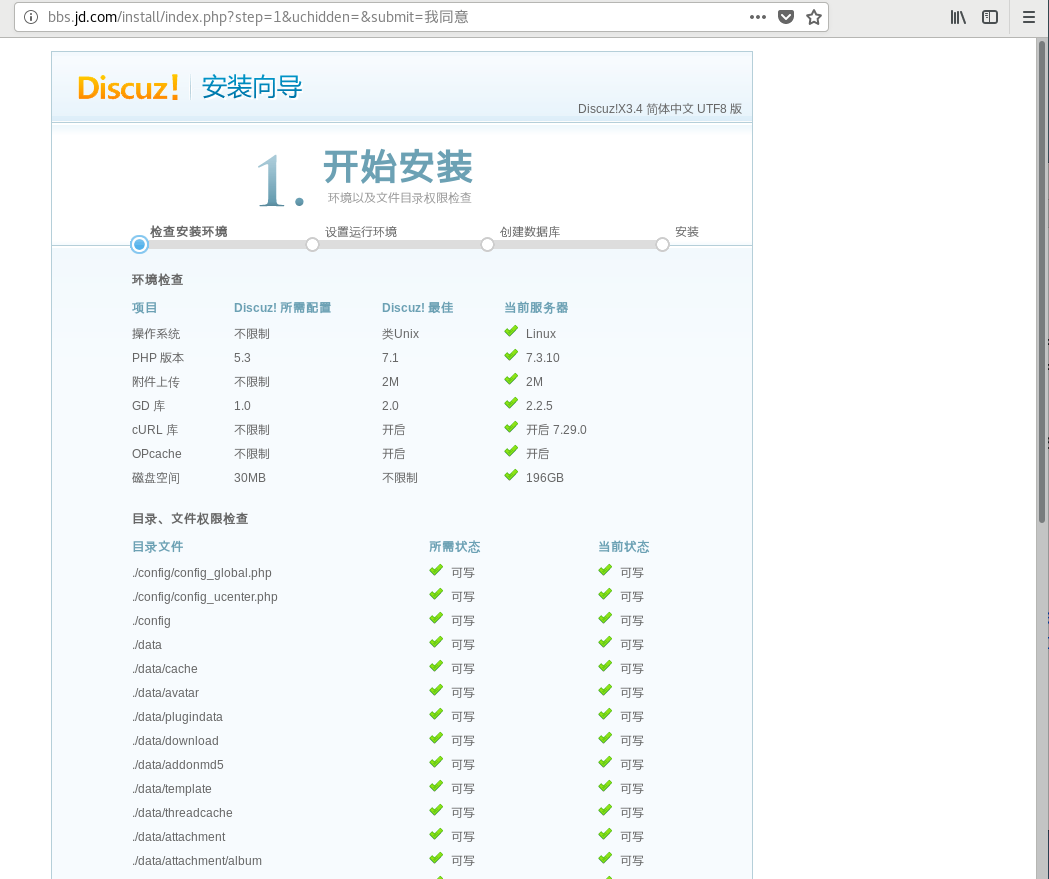The width and height of the screenshot is (1049, 879).
Task: Click the 设置运行环境 step label
Action: (x=361, y=232)
